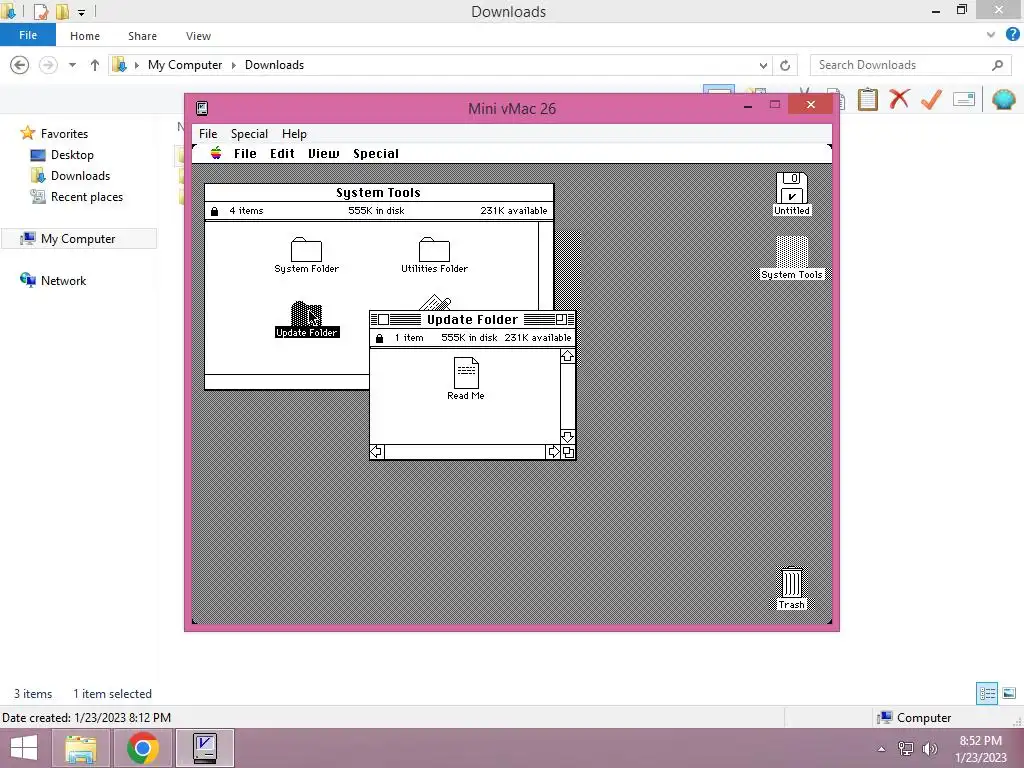Click the close box of Update Folder window
Viewport: 1024px width, 768px height.
point(383,319)
